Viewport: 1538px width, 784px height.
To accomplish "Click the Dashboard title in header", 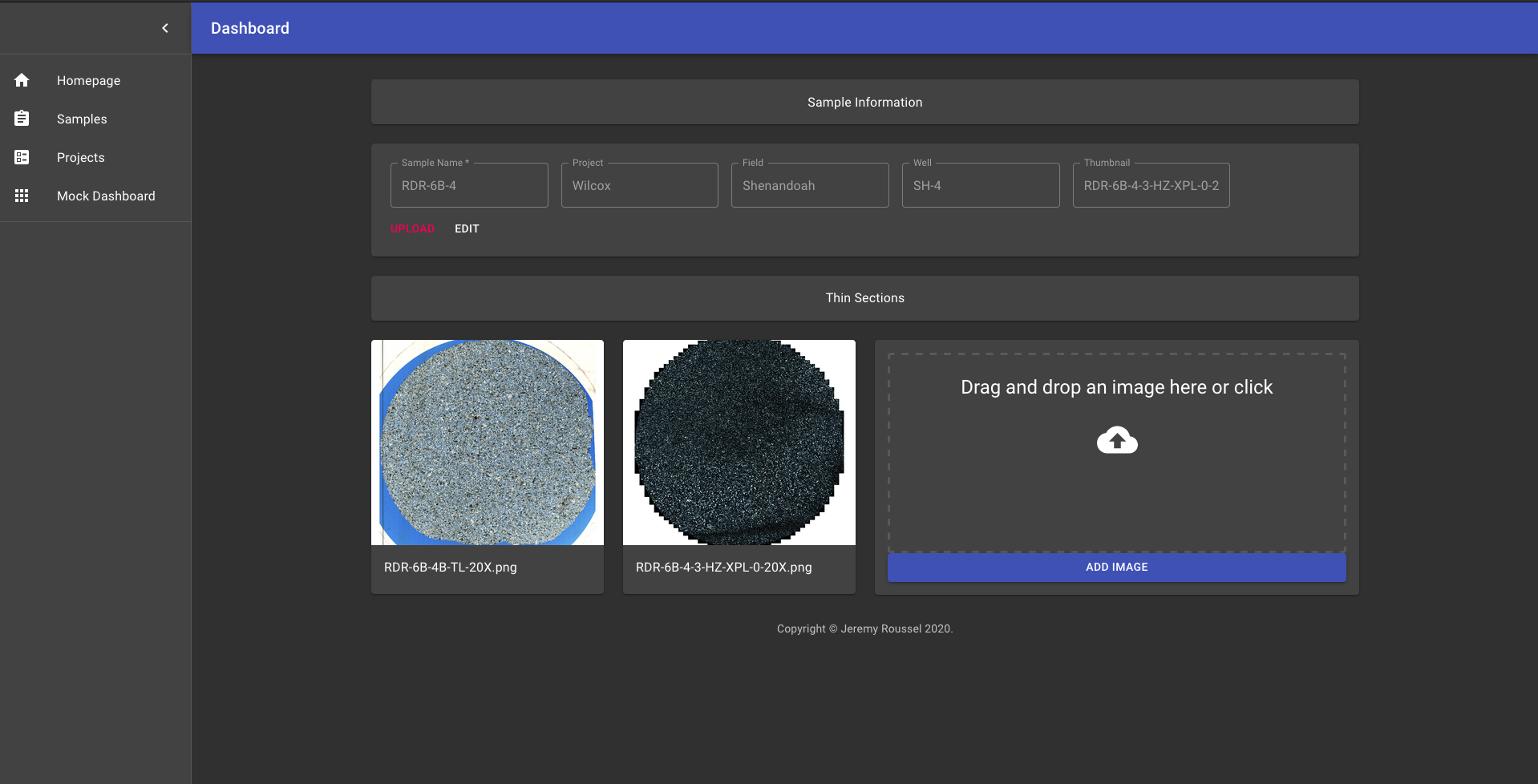I will click(x=250, y=28).
